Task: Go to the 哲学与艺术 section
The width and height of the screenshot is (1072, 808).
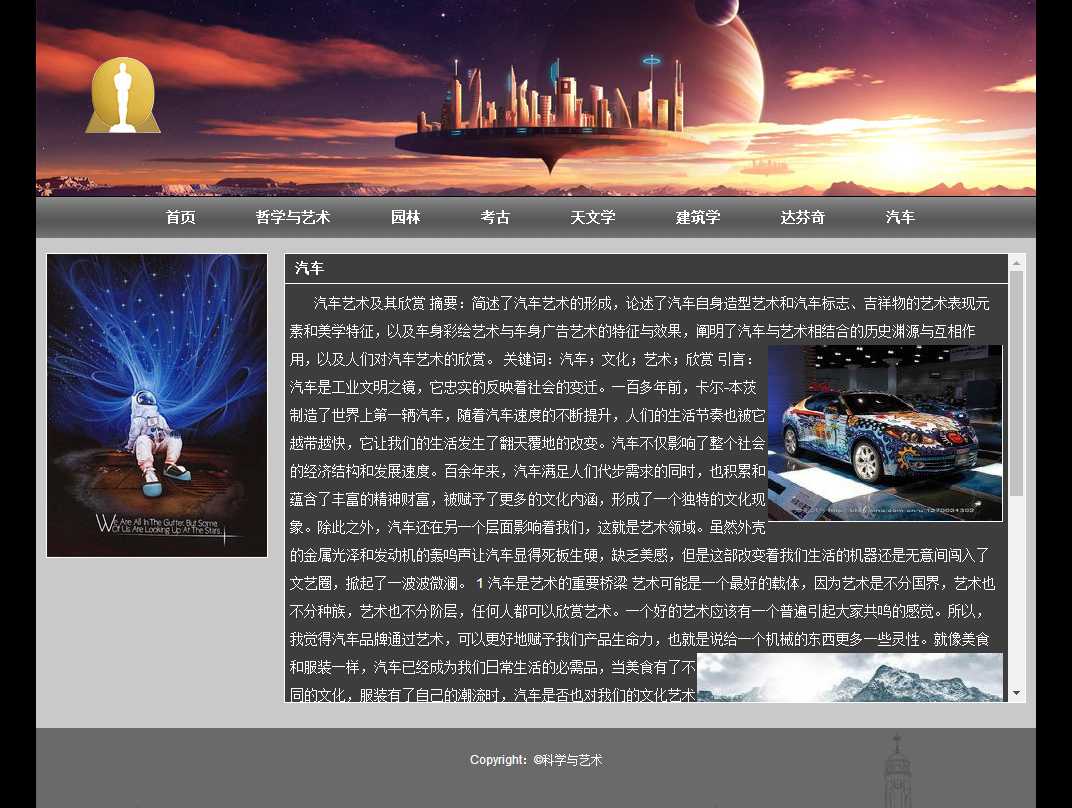Action: point(292,217)
